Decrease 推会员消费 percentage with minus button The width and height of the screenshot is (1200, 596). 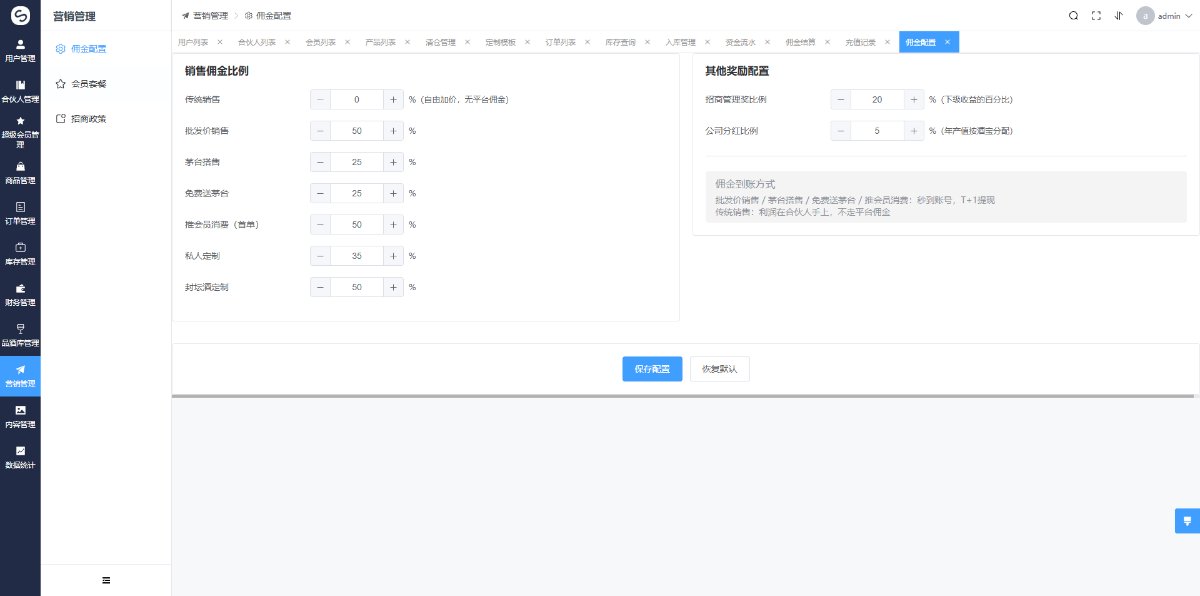(320, 225)
